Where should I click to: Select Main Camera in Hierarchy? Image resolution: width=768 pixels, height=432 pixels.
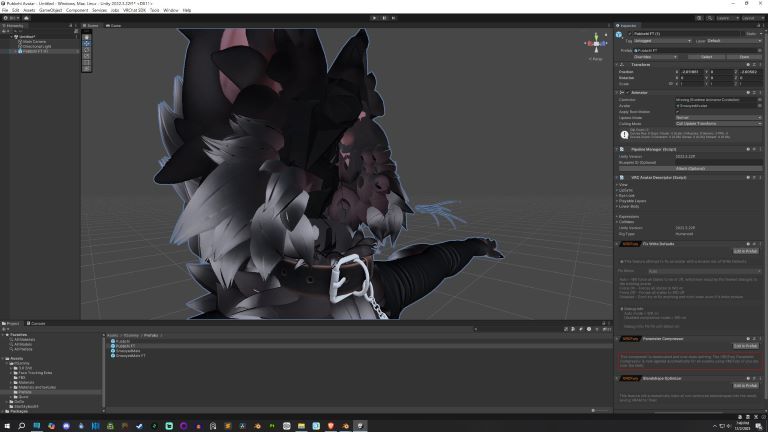(x=34, y=42)
